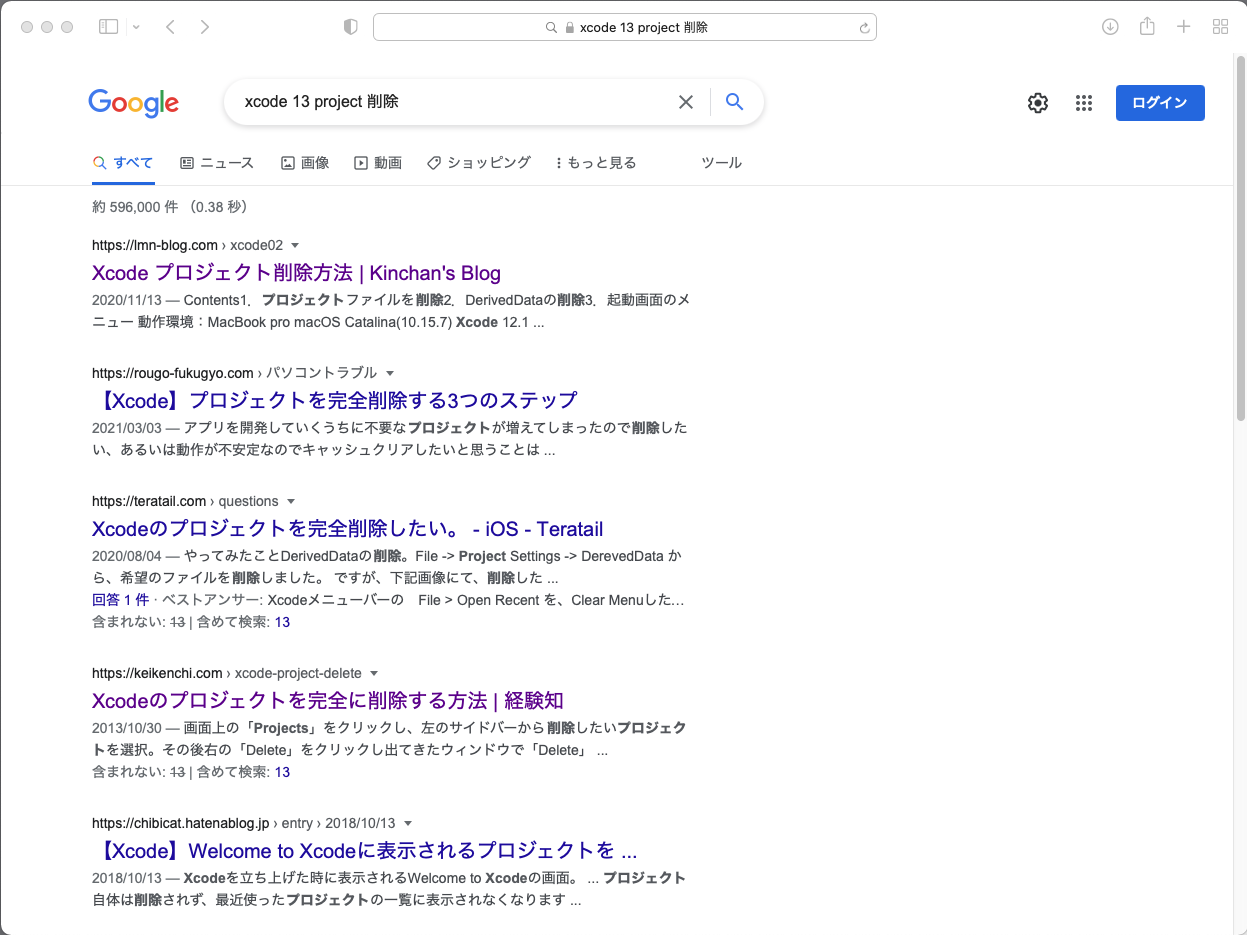
Task: Open sidebar options chevron
Action: click(x=136, y=27)
